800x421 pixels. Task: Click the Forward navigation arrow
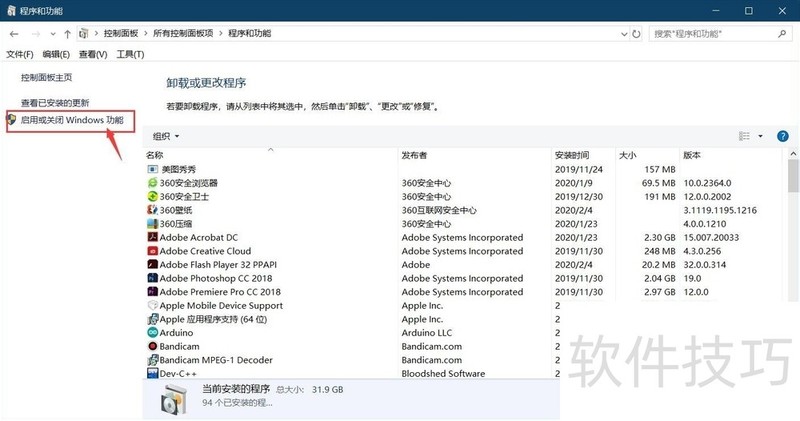click(36, 34)
